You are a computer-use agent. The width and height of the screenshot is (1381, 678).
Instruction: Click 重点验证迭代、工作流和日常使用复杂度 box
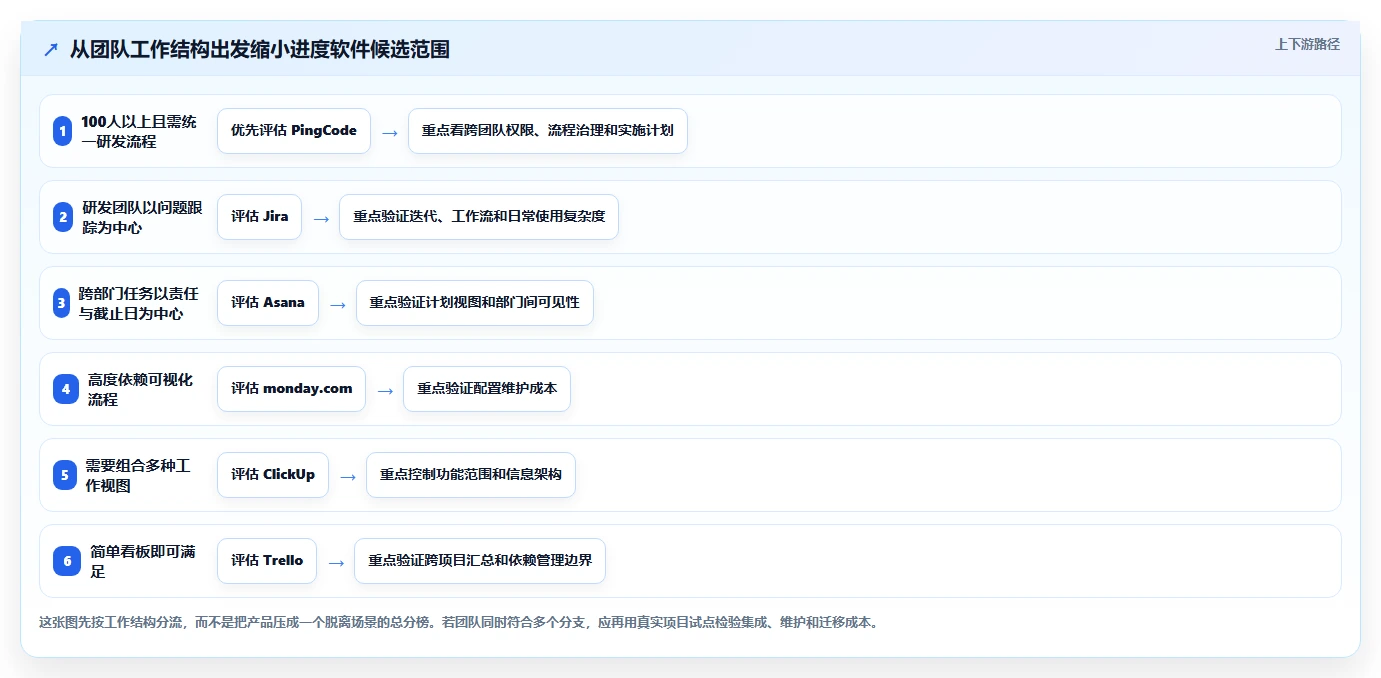[479, 217]
